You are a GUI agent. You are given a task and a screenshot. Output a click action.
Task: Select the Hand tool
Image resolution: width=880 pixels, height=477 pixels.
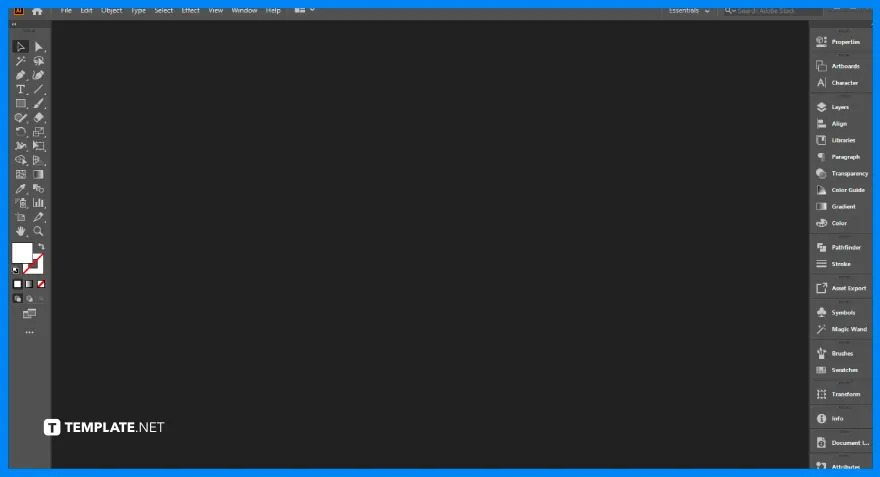20,231
